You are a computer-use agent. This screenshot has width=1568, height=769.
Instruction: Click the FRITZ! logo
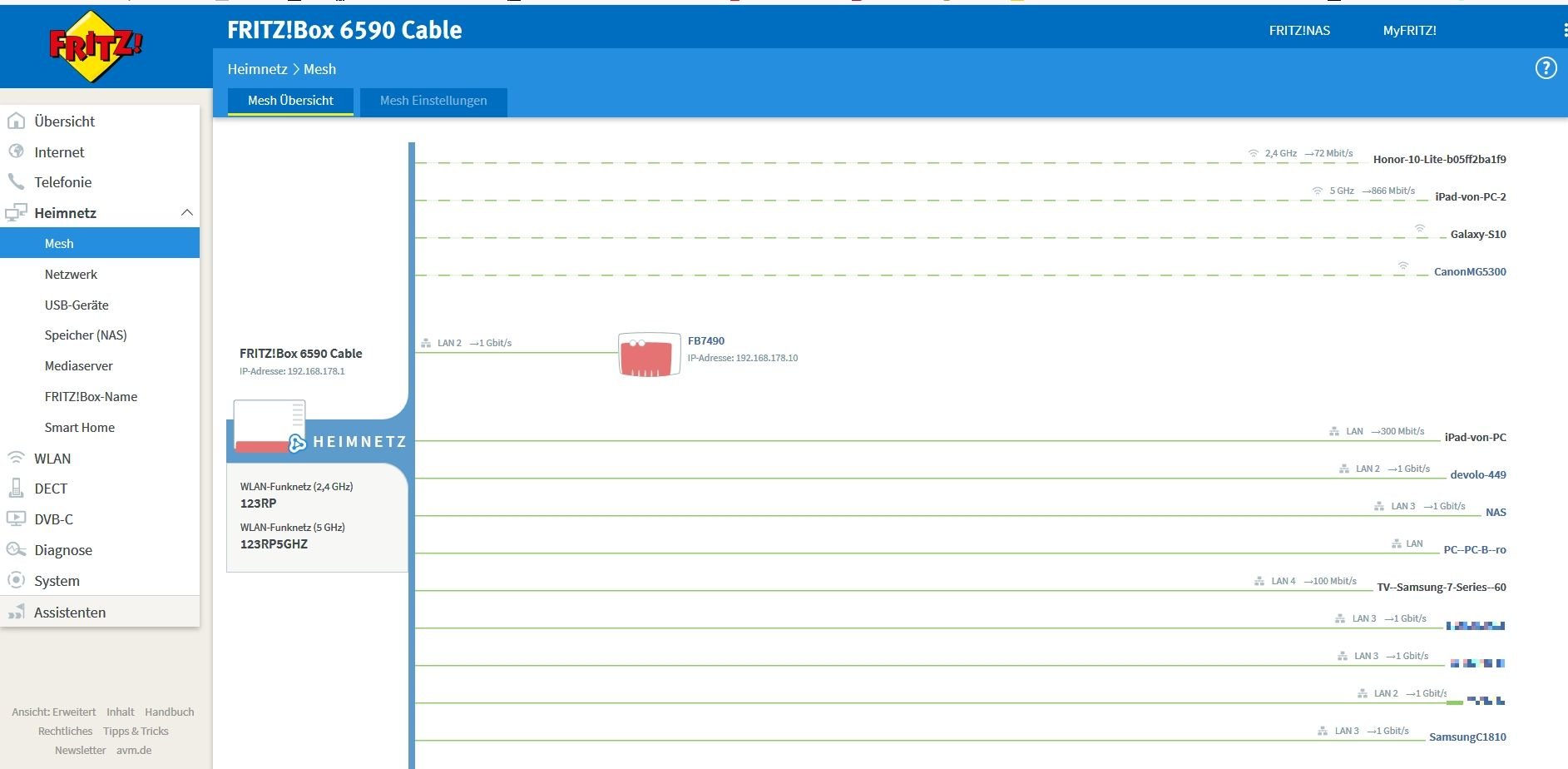point(96,47)
